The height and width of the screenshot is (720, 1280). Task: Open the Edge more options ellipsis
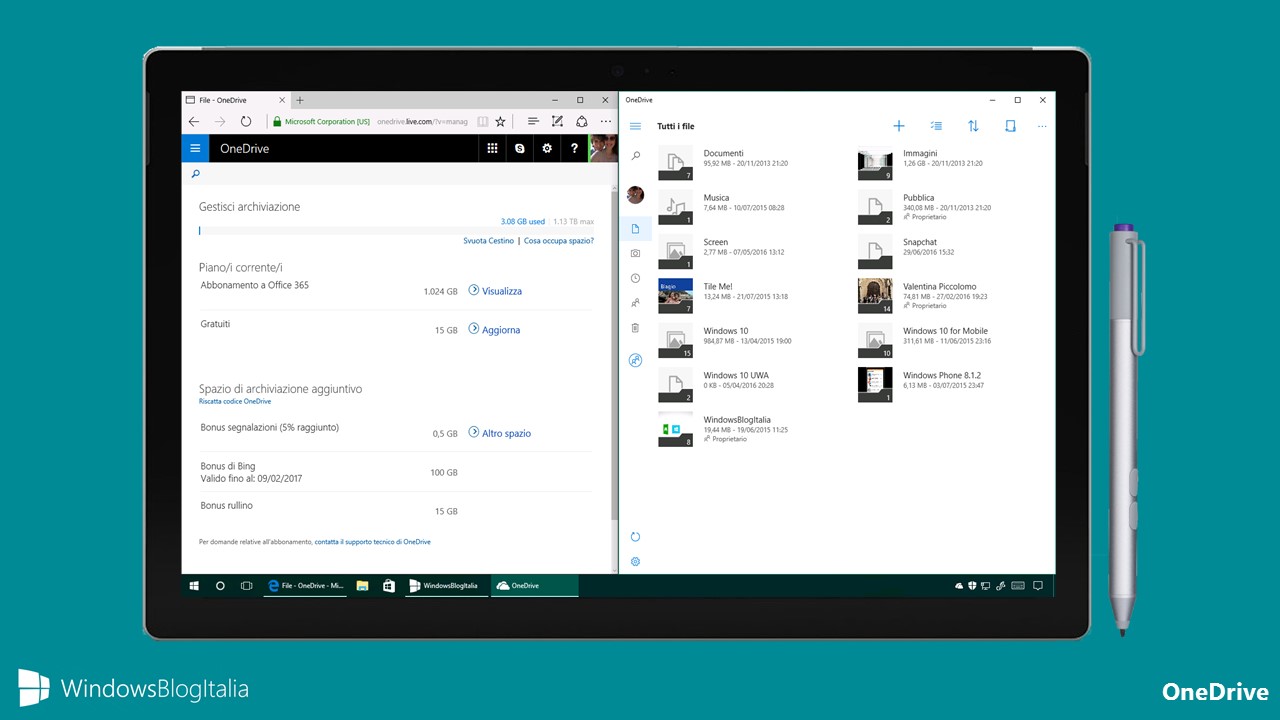[x=606, y=121]
